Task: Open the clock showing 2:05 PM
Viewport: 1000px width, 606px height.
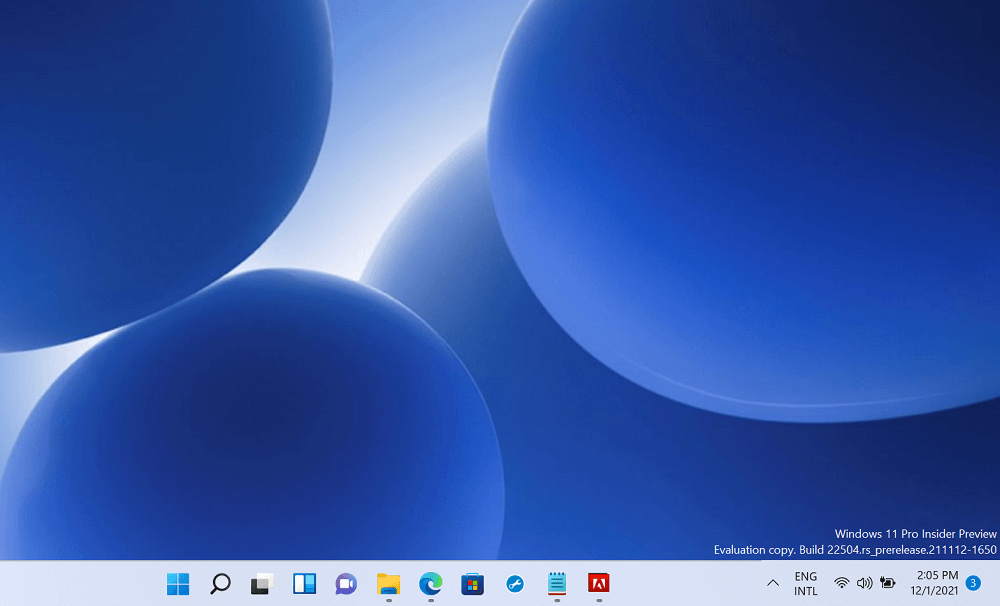Action: (934, 583)
